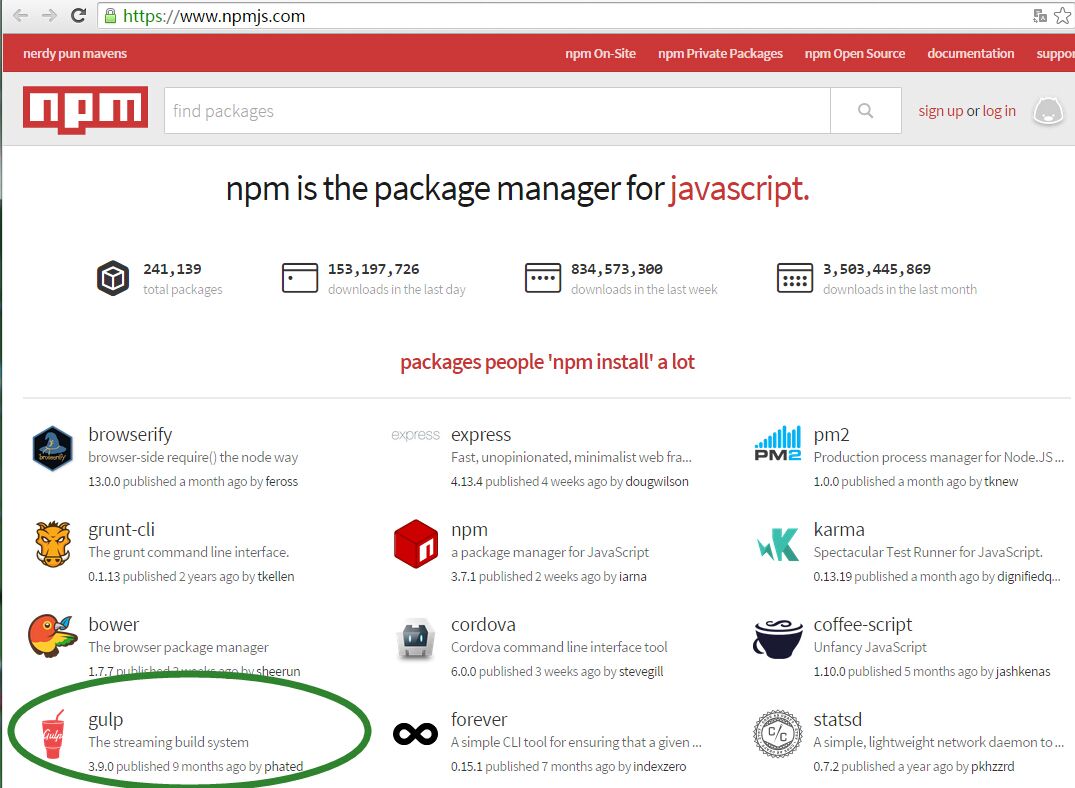1075x788 pixels.
Task: Open author dougwilson profile link
Action: click(657, 481)
